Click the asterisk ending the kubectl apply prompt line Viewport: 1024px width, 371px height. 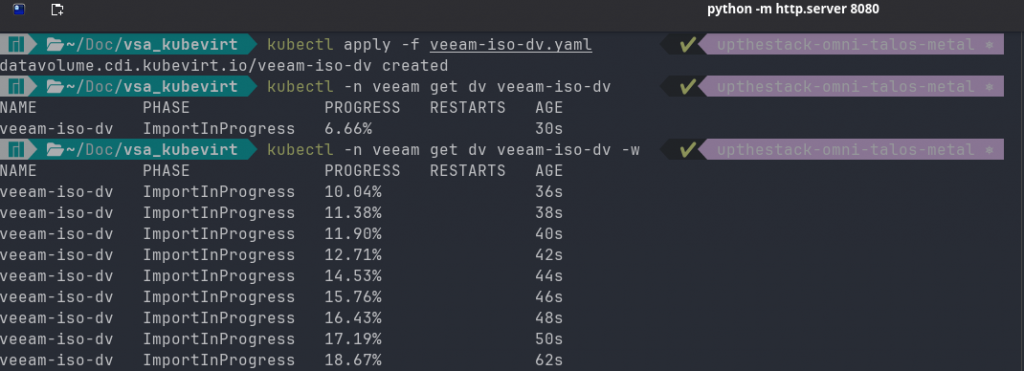[x=990, y=46]
